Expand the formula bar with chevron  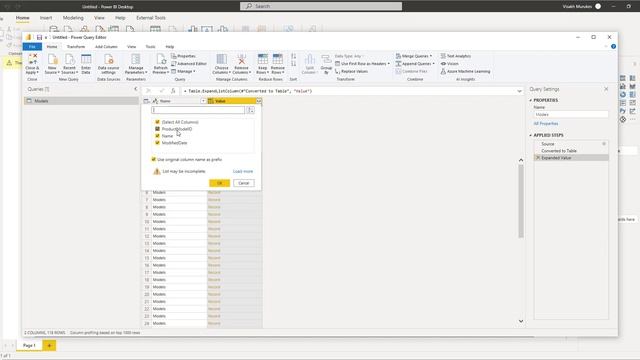click(519, 91)
